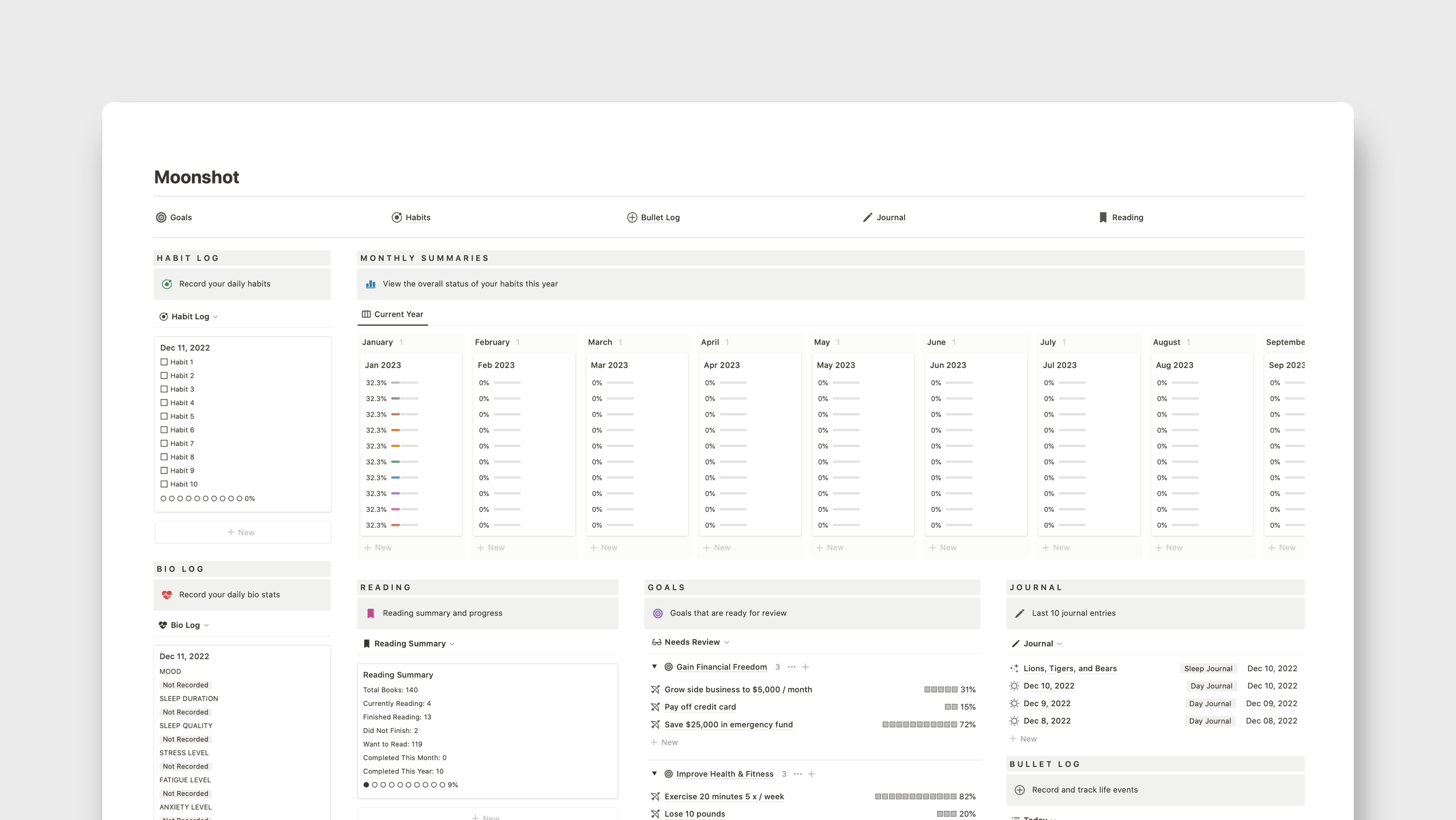Click the pink bookmark icon beside Reading summary and progress
Viewport: 1456px width, 820px height.
(x=371, y=613)
